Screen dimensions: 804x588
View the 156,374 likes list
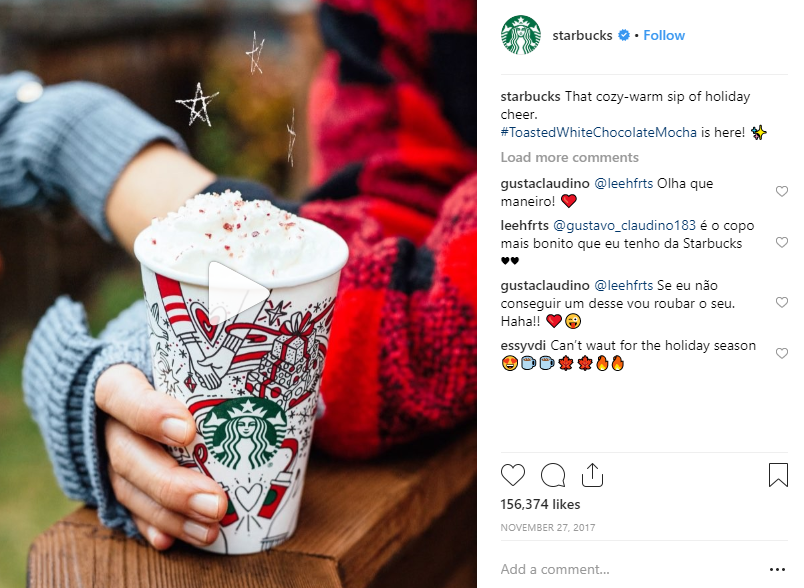tap(540, 504)
